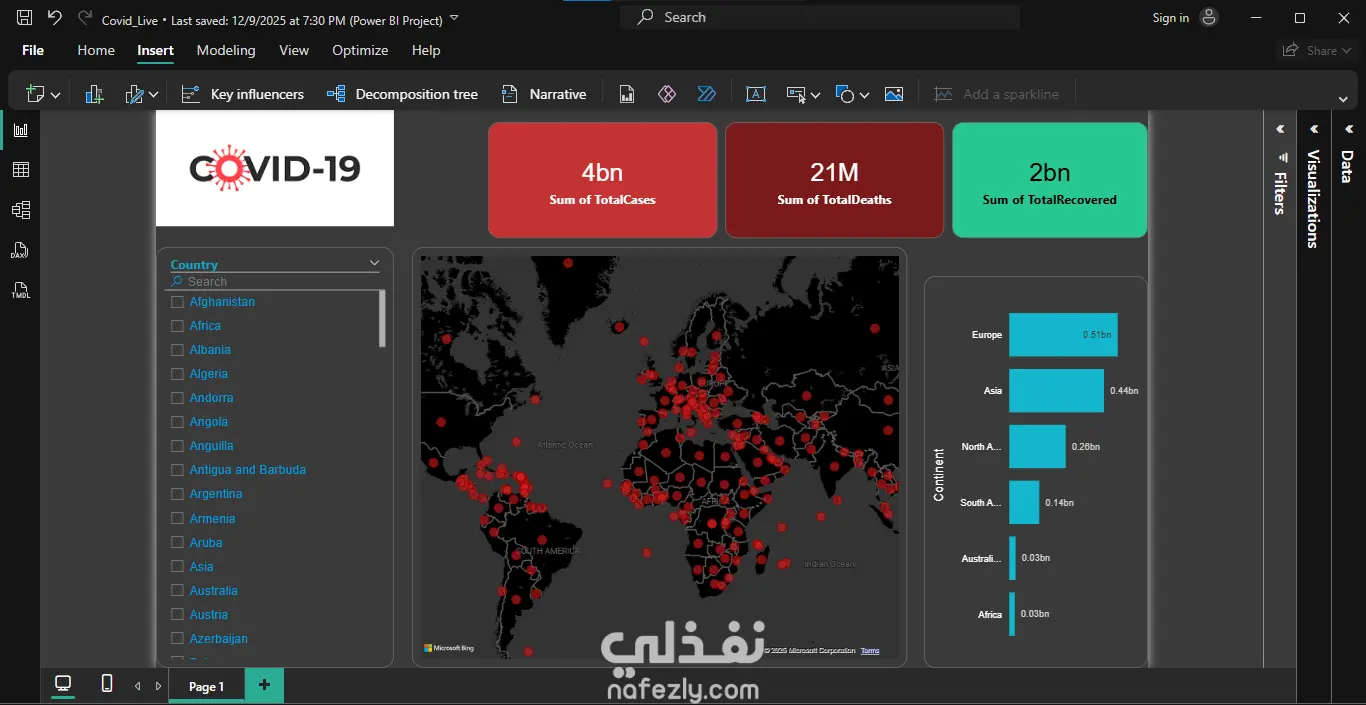The height and width of the screenshot is (705, 1366).
Task: Open the file title dropdown arrow
Action: coord(454,18)
